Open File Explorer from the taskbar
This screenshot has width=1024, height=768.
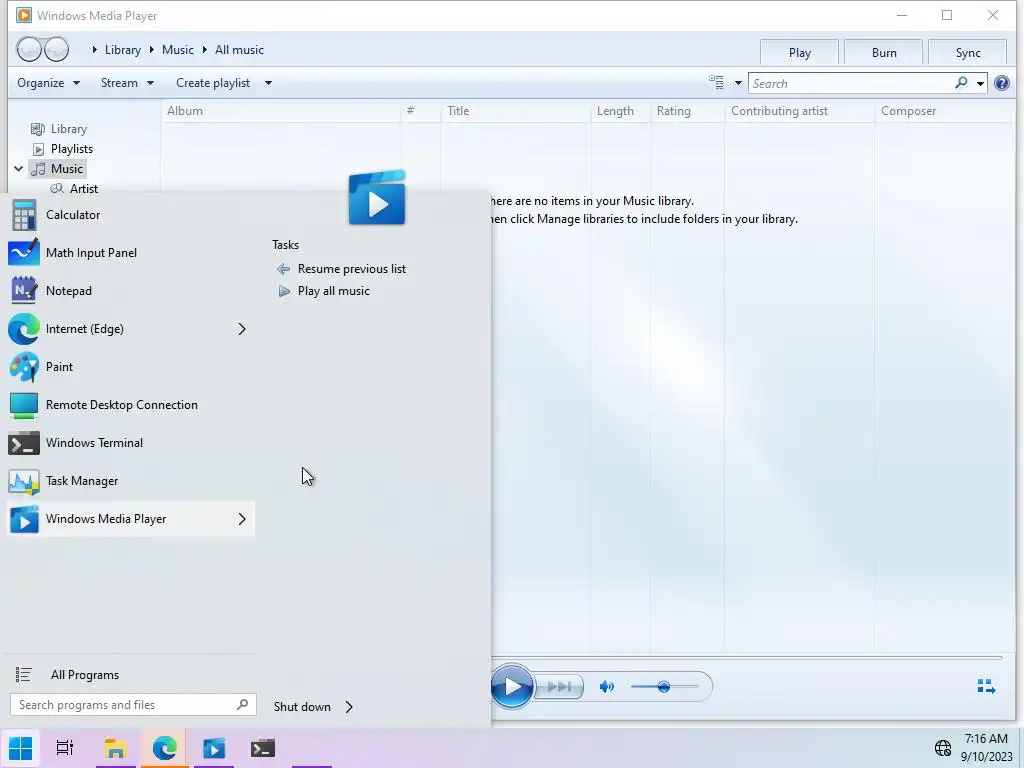tap(116, 748)
